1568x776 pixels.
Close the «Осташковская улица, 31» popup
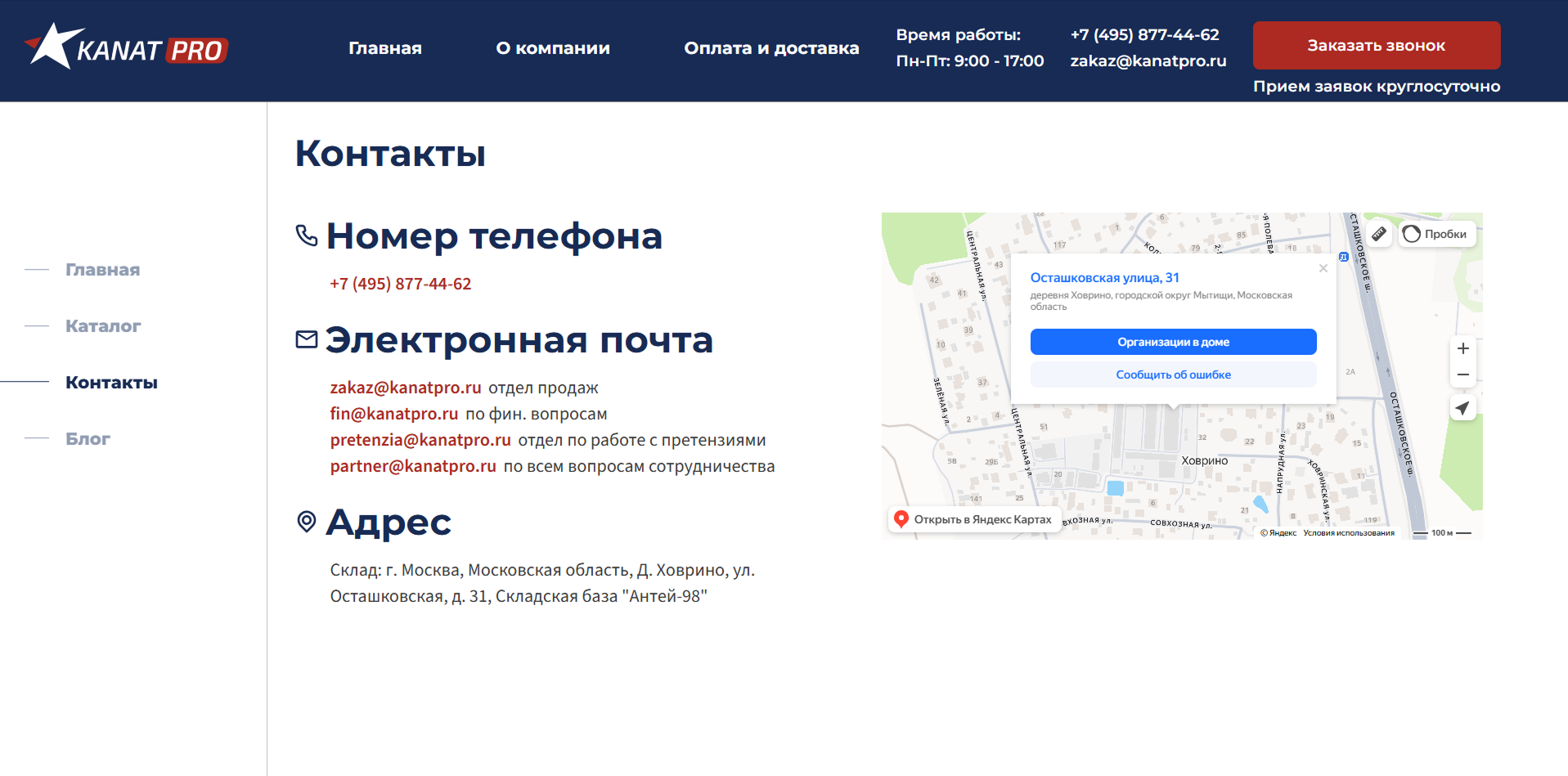point(1323,268)
